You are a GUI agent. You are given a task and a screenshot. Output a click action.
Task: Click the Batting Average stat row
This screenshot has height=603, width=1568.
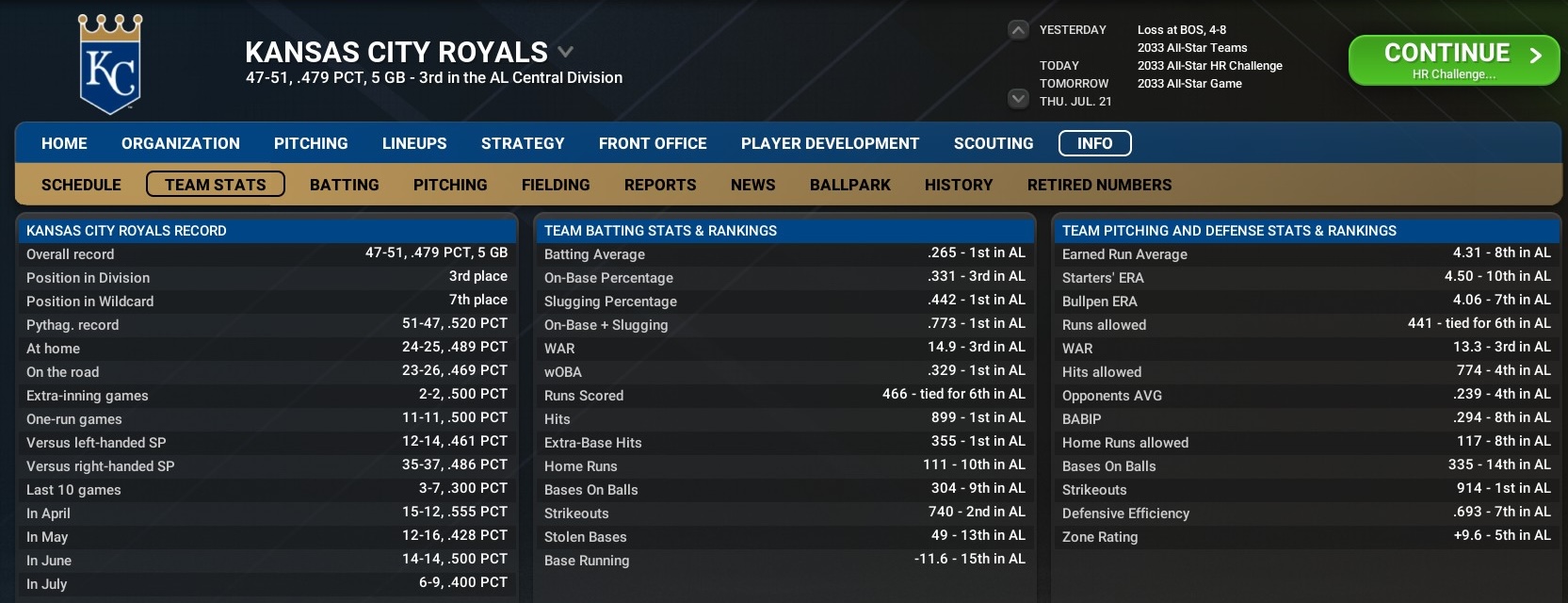click(784, 253)
